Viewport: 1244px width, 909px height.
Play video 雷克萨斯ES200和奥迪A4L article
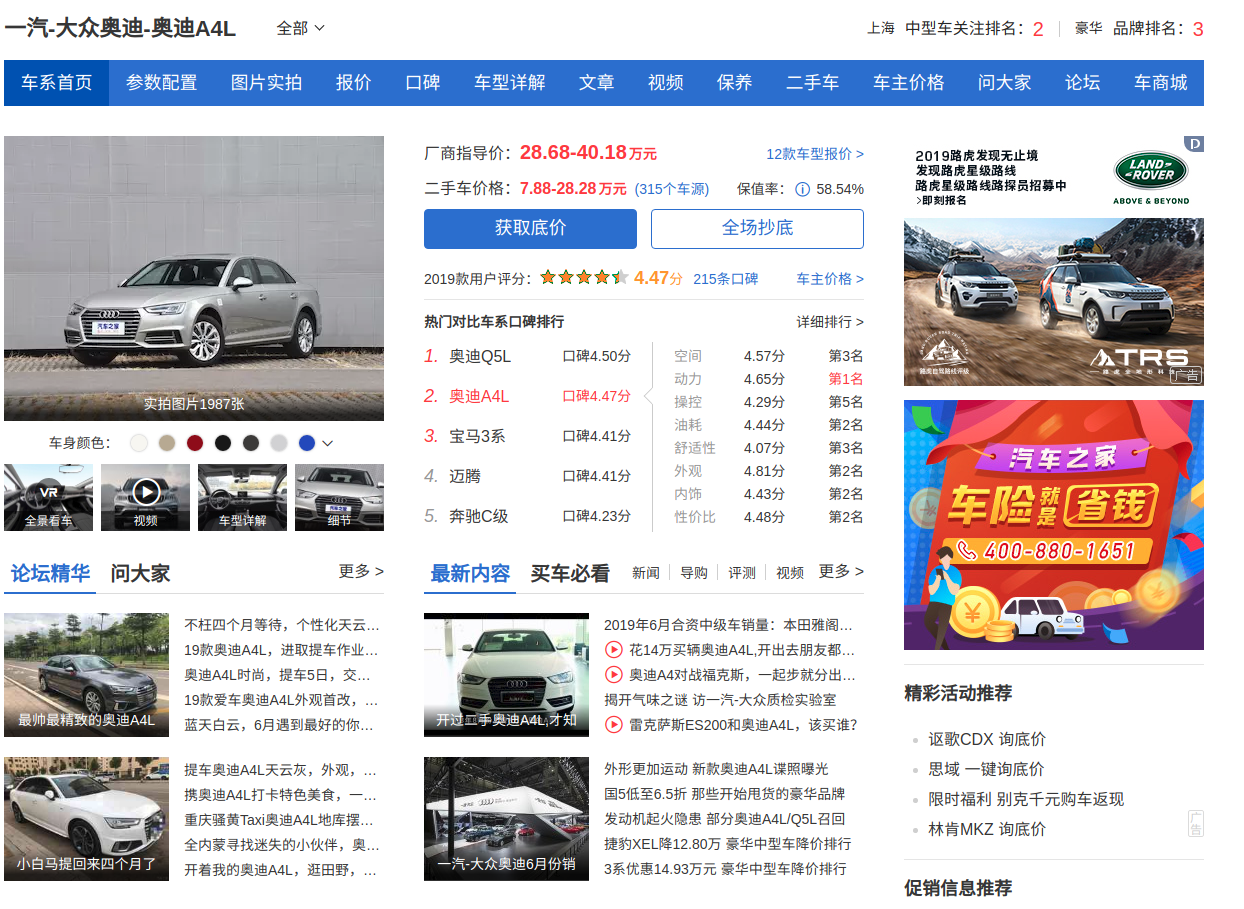tap(614, 725)
